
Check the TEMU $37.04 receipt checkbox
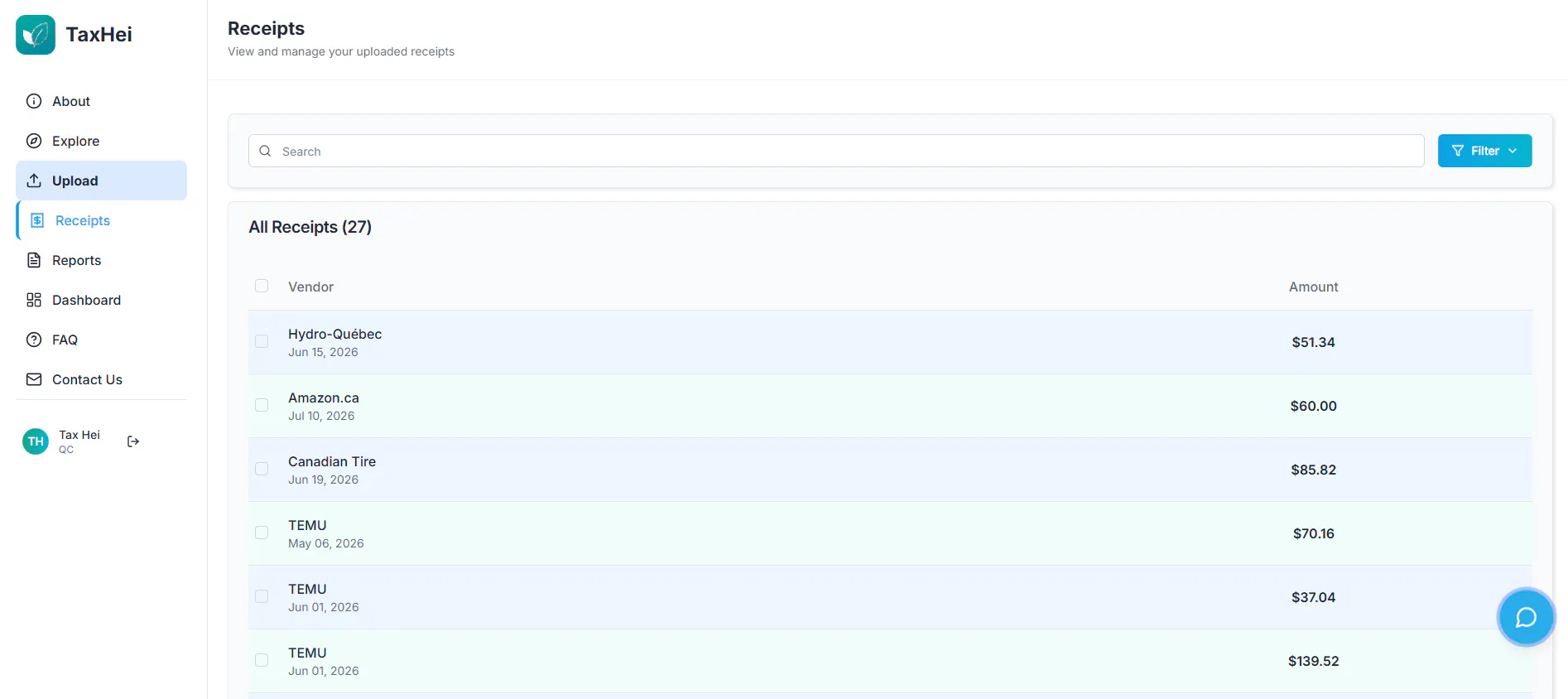[262, 596]
